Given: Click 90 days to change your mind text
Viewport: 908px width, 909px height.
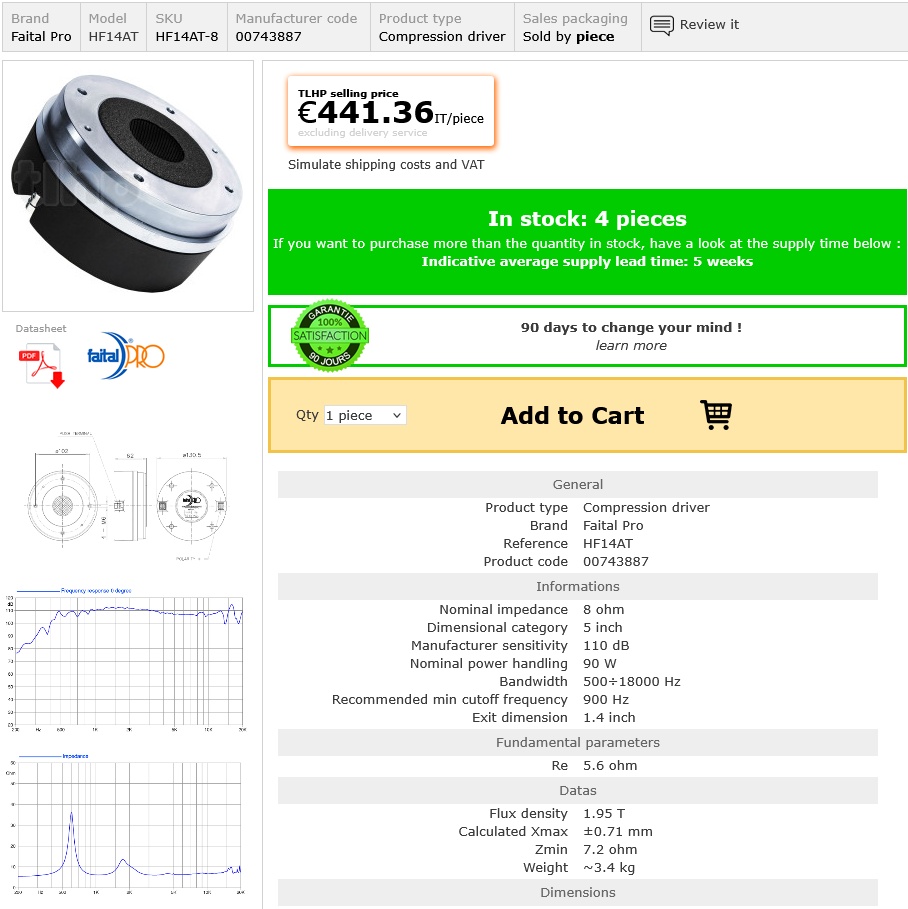Looking at the screenshot, I should [x=631, y=328].
